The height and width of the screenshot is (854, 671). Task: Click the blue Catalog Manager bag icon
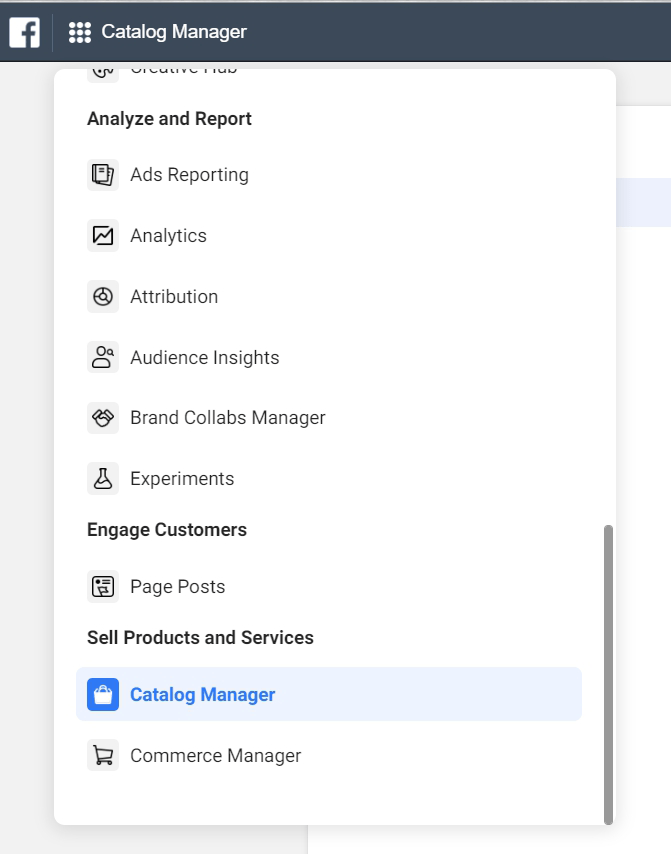[x=103, y=694]
